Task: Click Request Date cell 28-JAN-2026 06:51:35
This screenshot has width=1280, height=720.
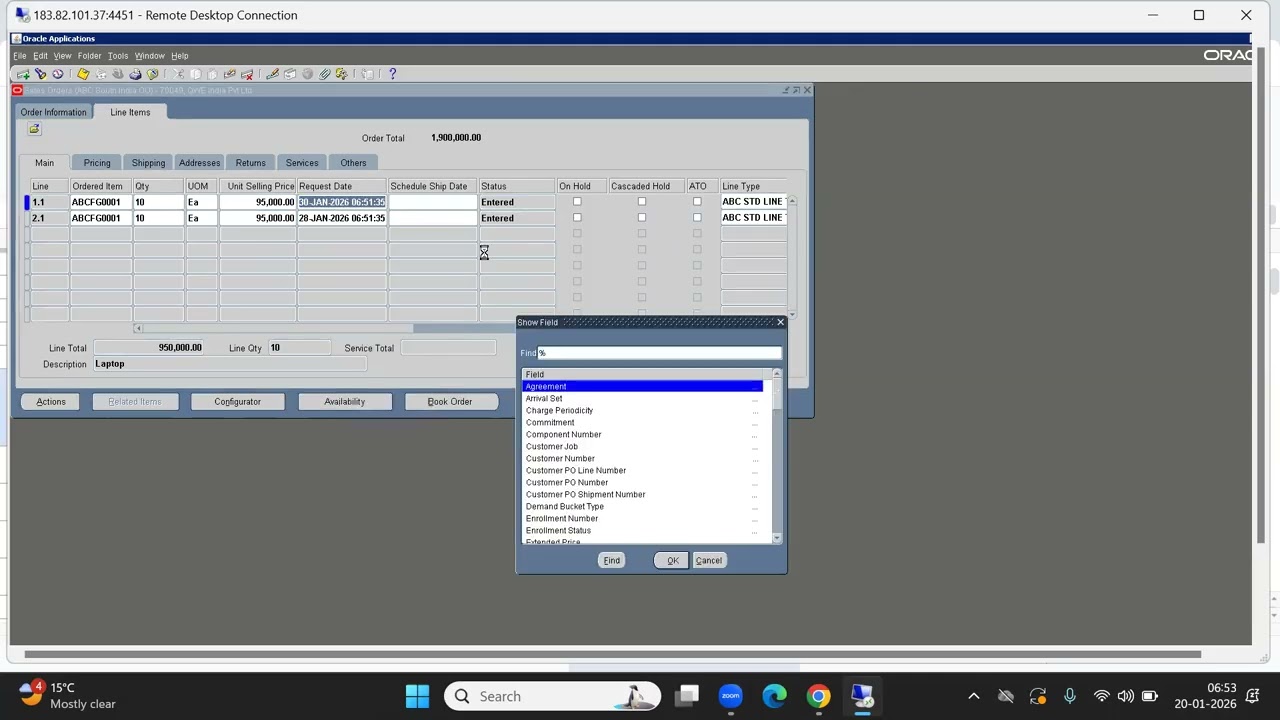Action: tap(342, 217)
